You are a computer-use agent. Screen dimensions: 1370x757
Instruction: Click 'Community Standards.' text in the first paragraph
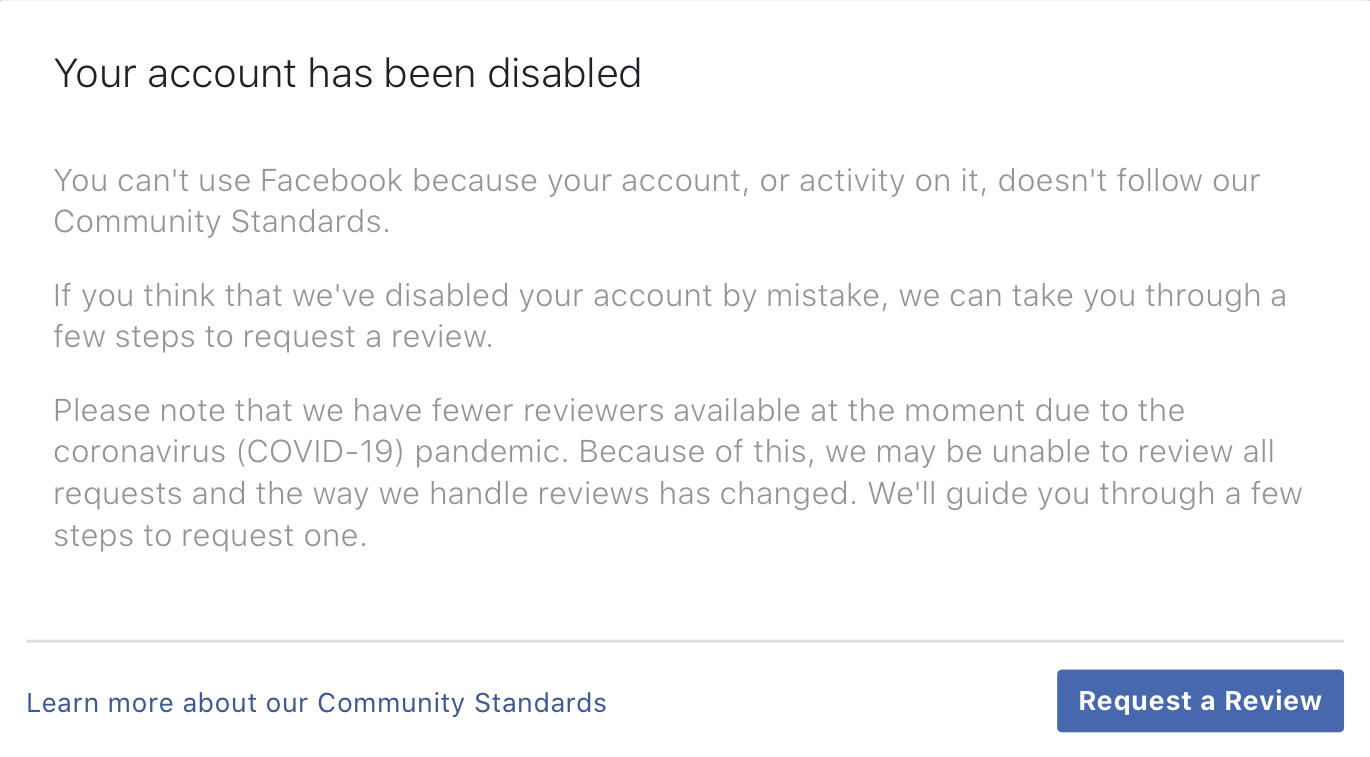coord(221,221)
